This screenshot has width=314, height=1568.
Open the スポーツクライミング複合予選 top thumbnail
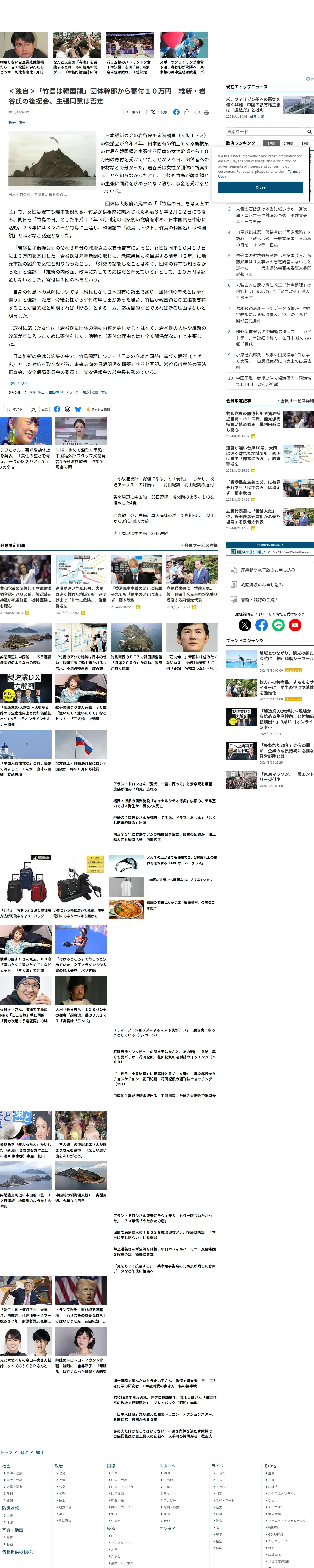pos(183,45)
